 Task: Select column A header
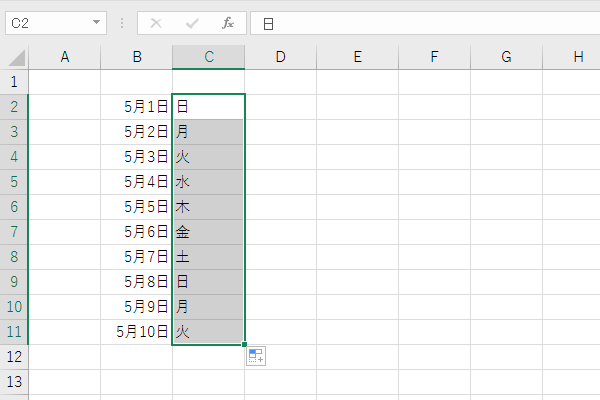coord(65,57)
